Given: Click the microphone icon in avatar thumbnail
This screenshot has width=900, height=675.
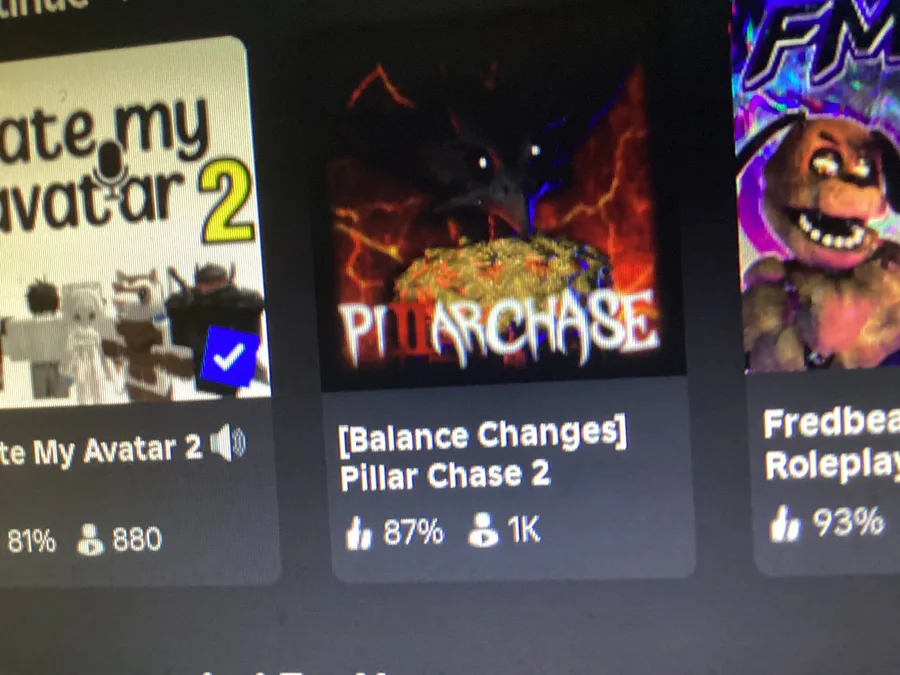Looking at the screenshot, I should (110, 168).
